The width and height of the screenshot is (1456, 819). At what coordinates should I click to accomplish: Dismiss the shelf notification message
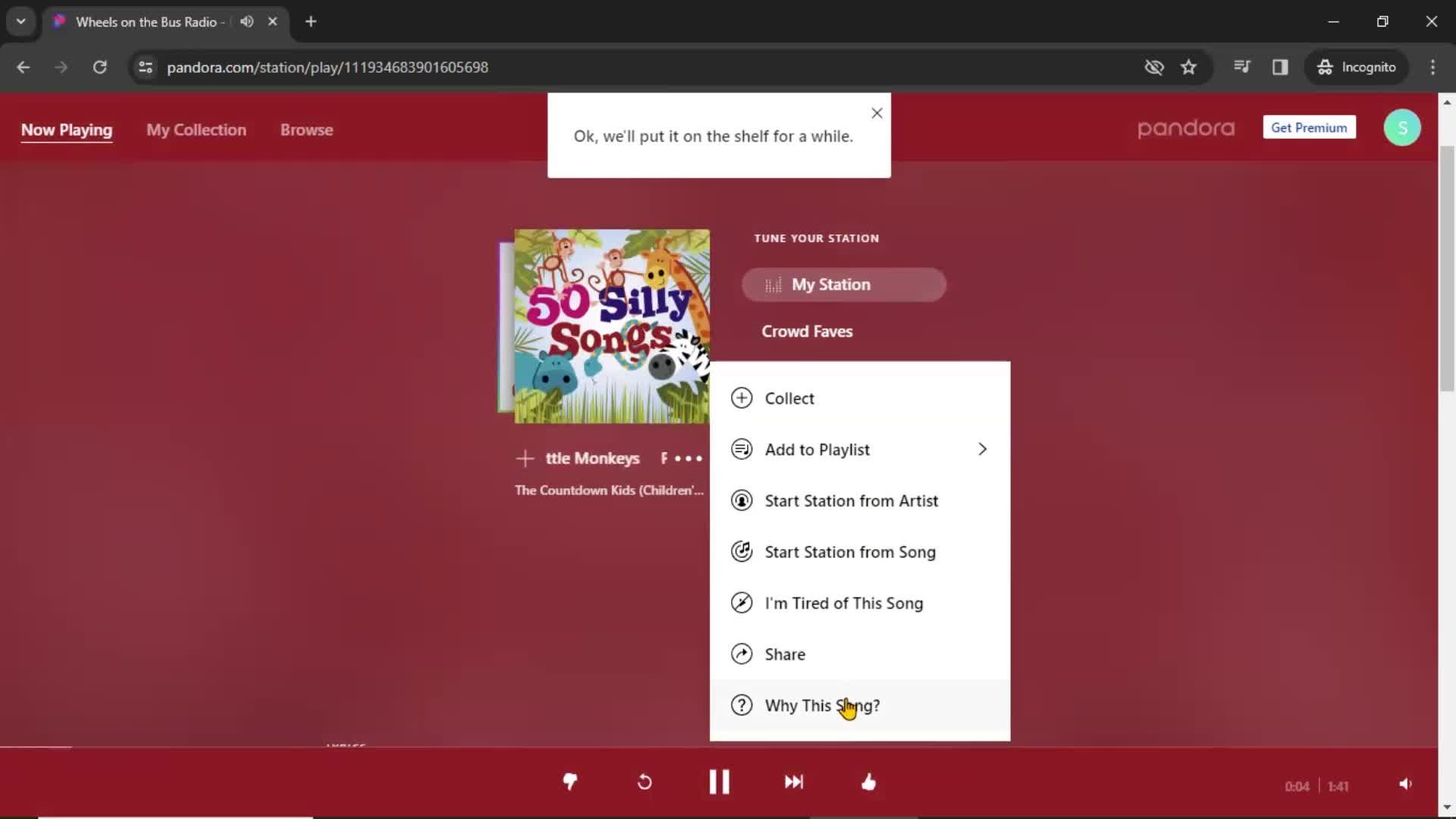(x=876, y=112)
